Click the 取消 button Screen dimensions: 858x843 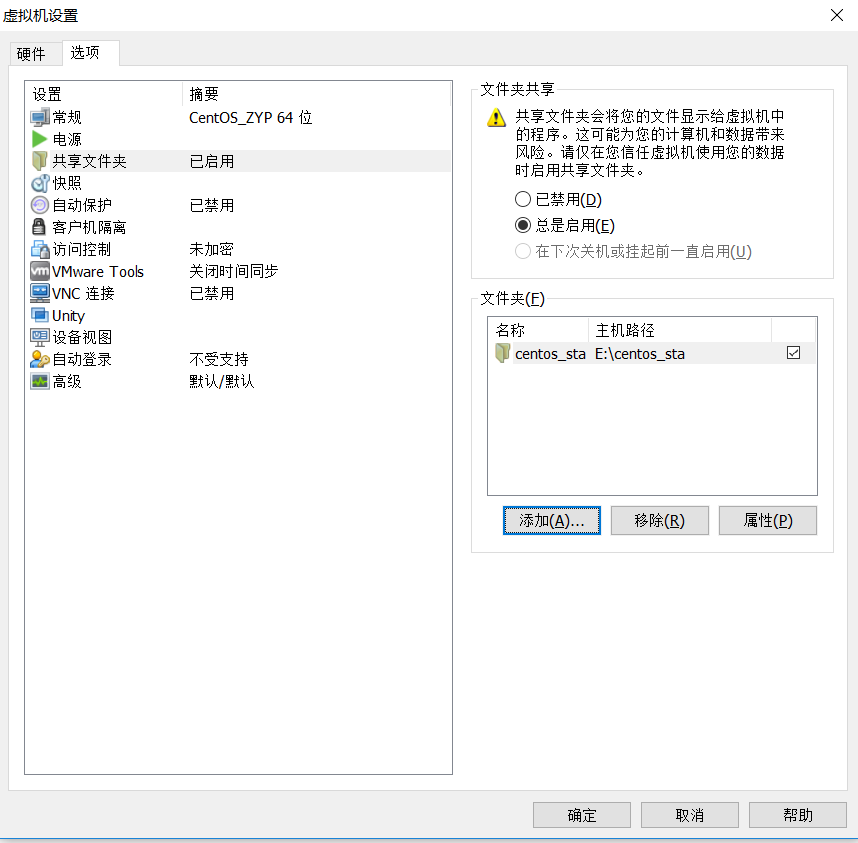point(689,815)
